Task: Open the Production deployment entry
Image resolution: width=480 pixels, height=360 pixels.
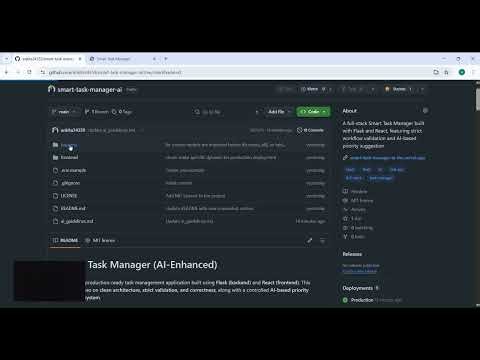Action: pos(362,300)
